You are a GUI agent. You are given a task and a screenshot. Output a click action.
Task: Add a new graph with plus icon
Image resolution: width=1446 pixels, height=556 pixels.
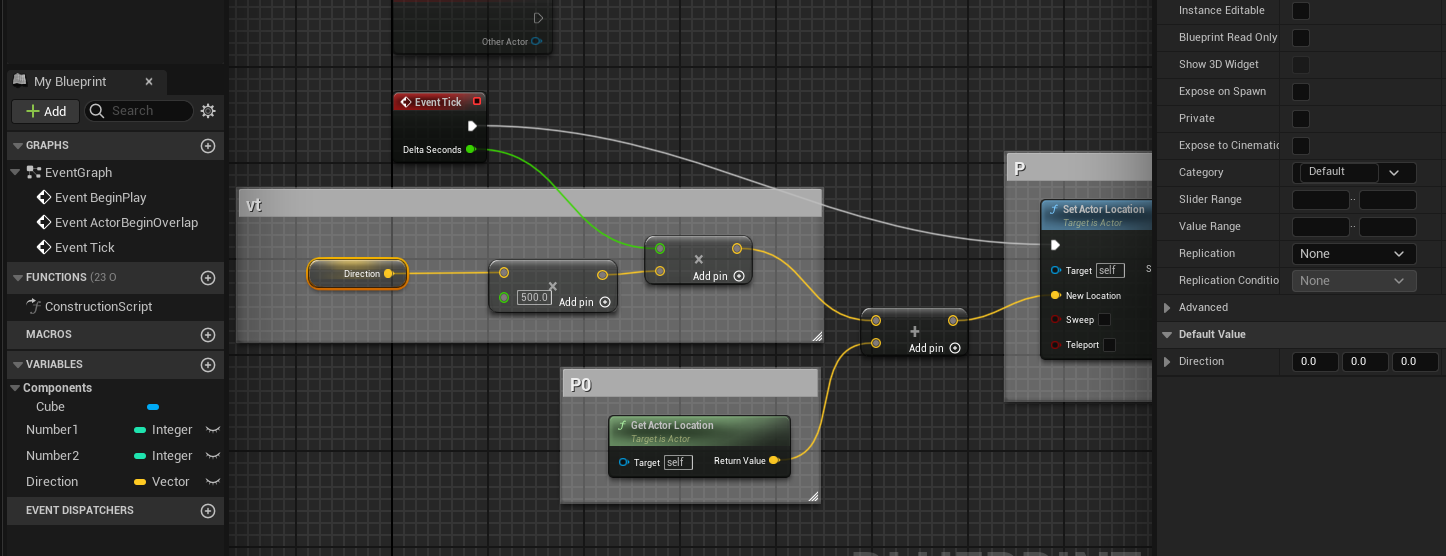pyautogui.click(x=208, y=146)
